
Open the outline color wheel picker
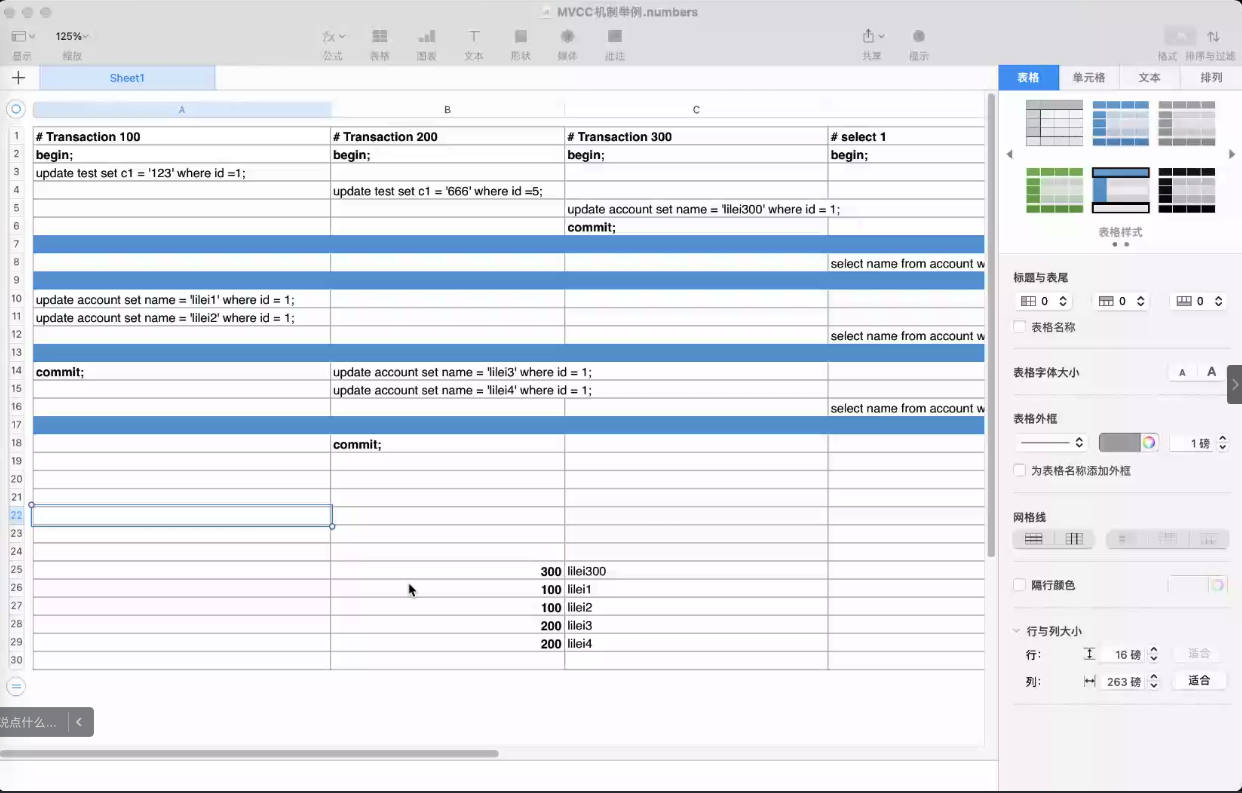point(1150,443)
